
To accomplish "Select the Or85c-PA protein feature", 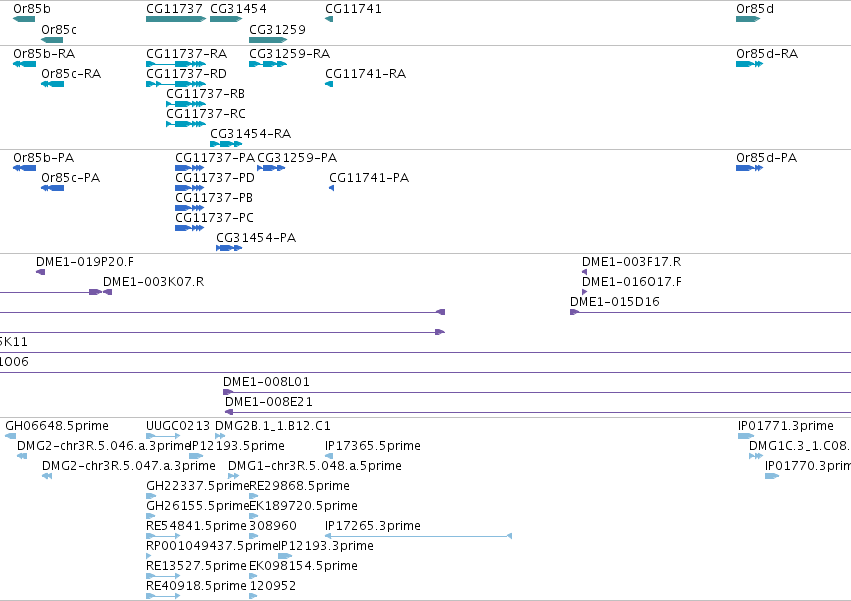I will (53, 188).
